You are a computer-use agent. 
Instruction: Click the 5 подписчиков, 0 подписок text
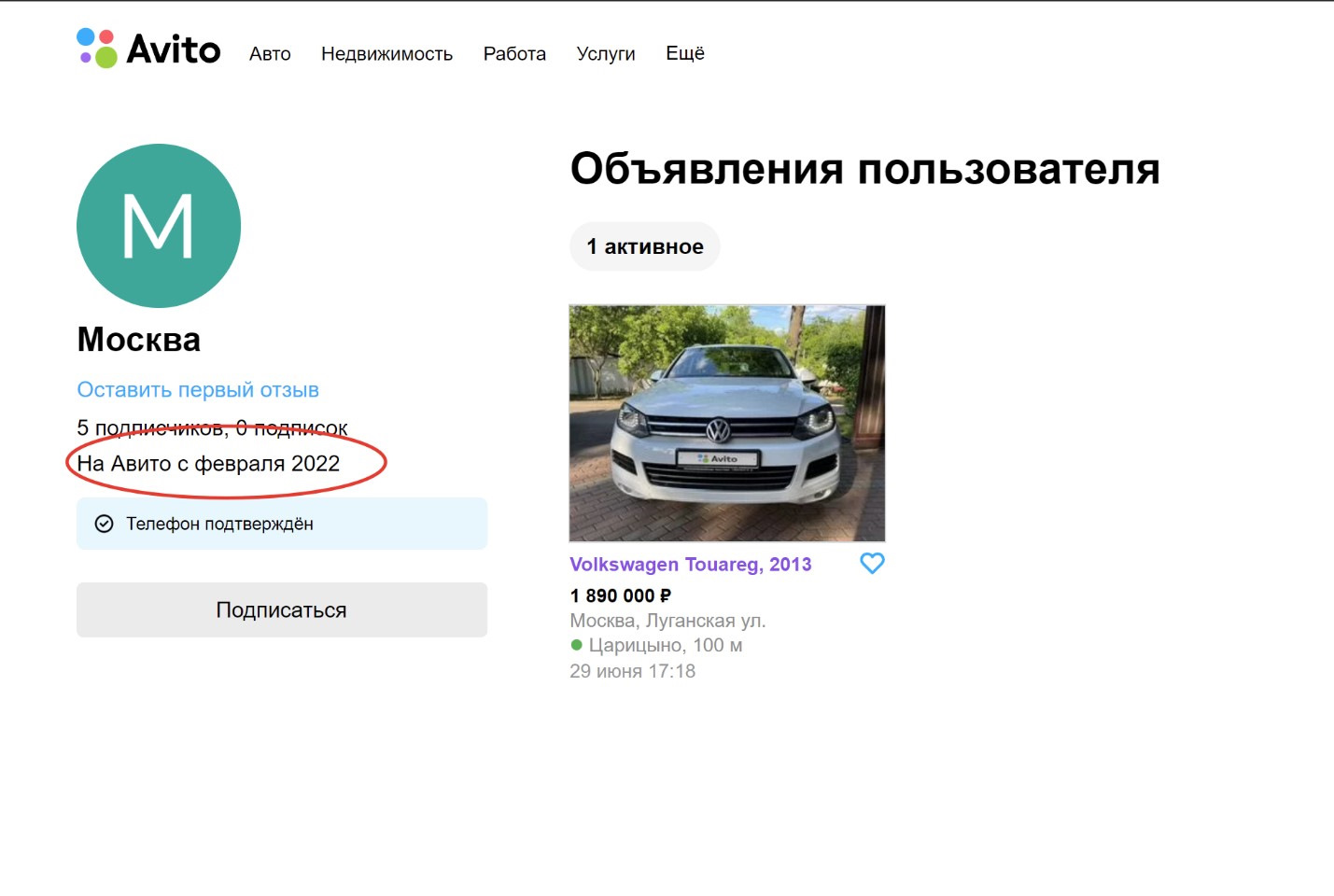(212, 427)
